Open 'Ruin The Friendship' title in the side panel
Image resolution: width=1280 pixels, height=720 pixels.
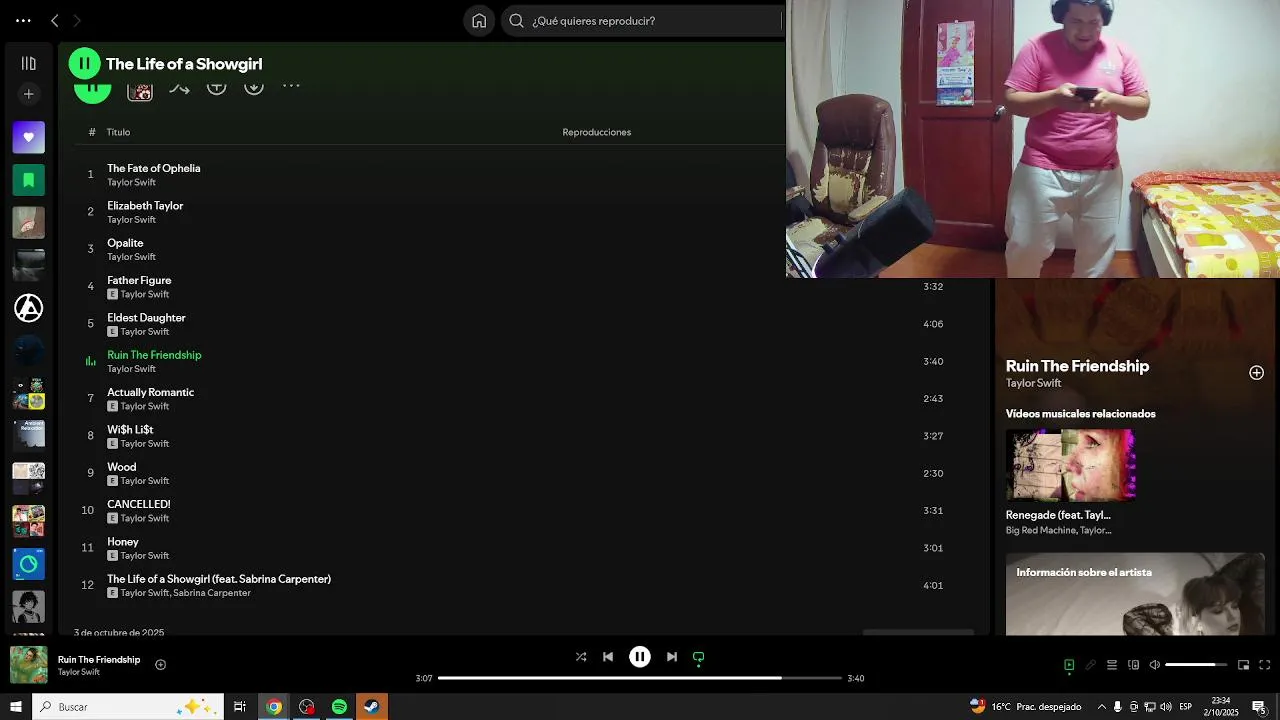click(1077, 366)
